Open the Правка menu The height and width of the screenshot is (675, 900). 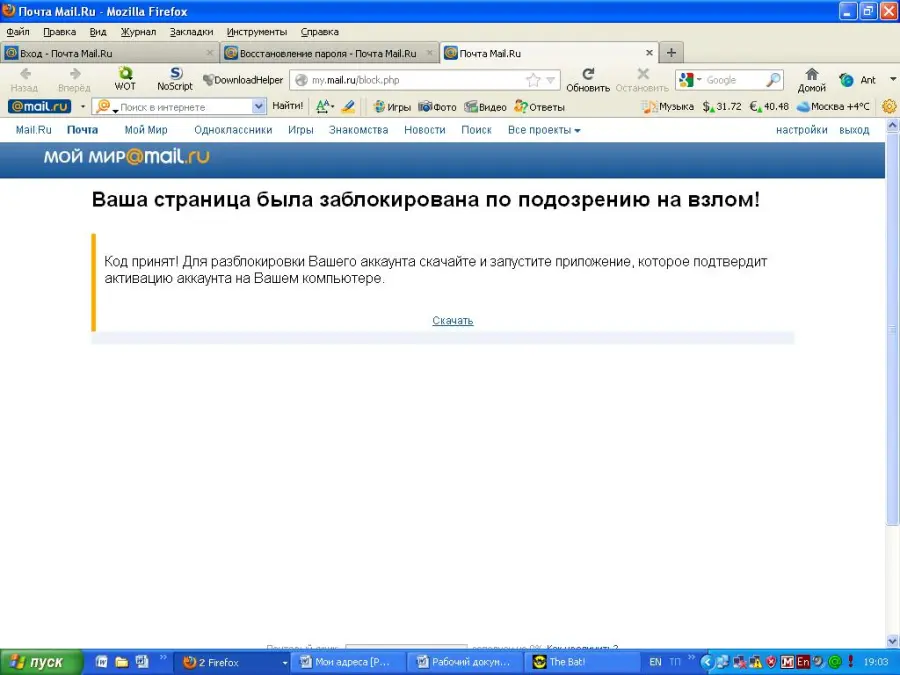tap(60, 32)
